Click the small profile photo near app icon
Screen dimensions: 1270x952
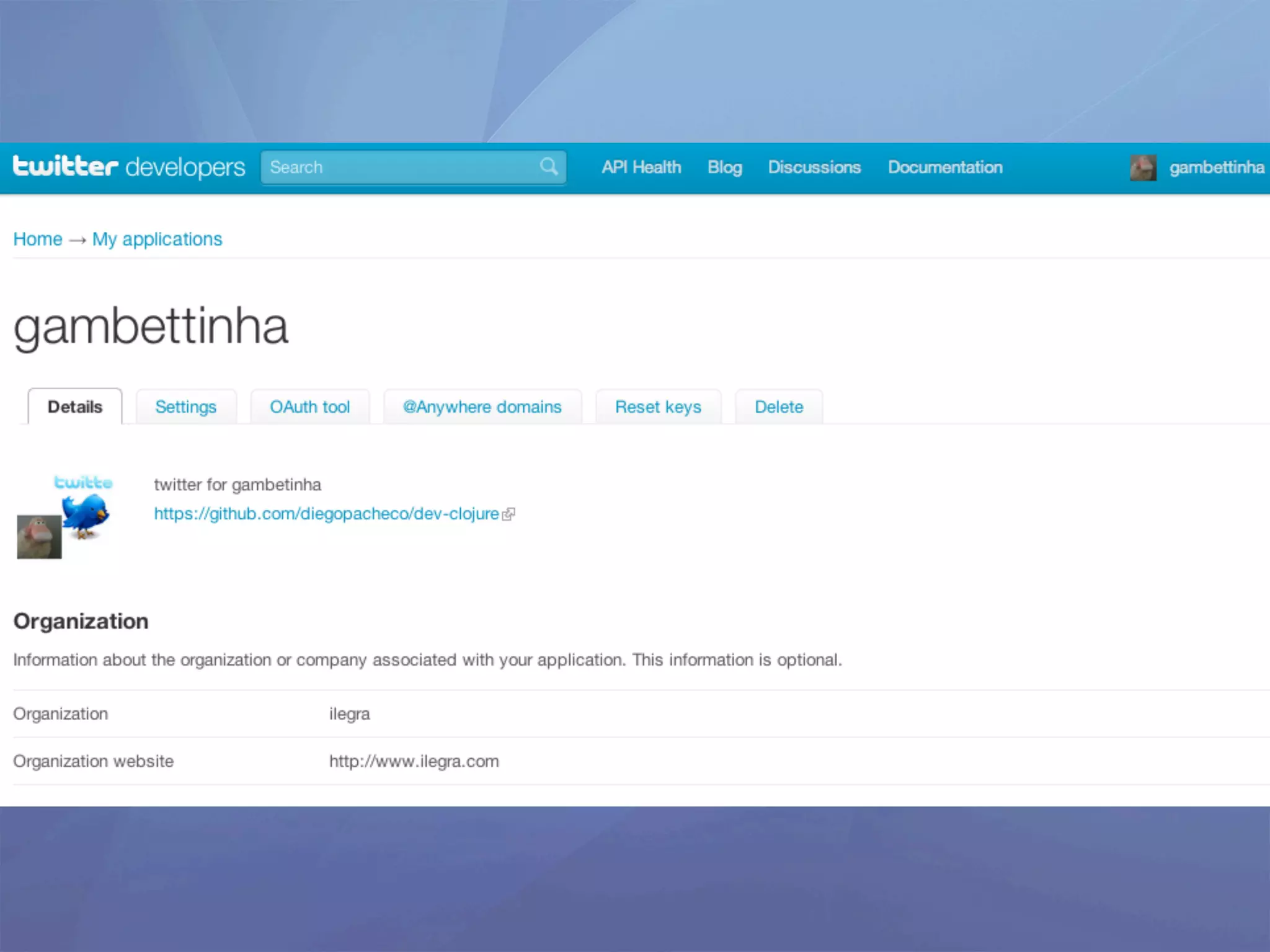click(39, 537)
